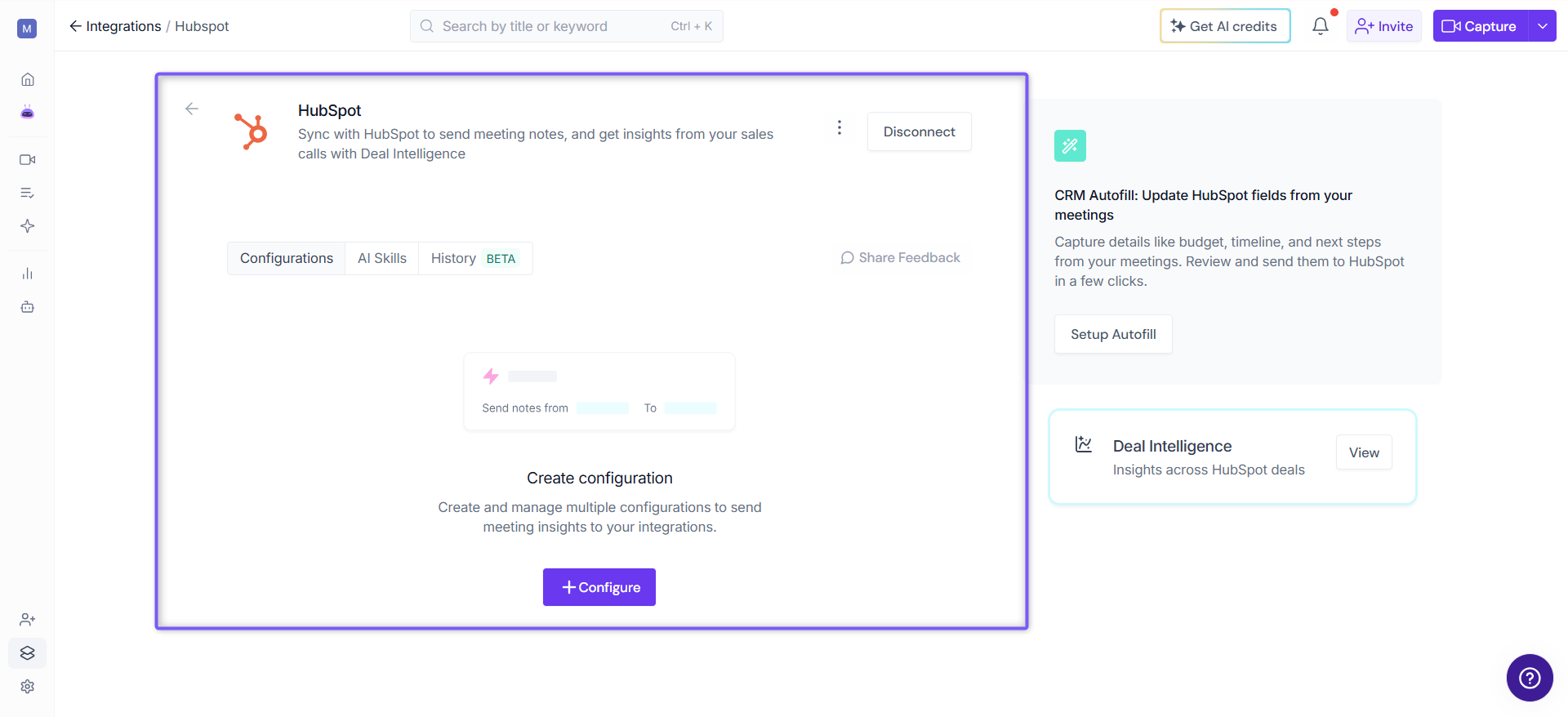The height and width of the screenshot is (717, 1568).
Task: Switch to the Configurations tab
Action: (287, 258)
